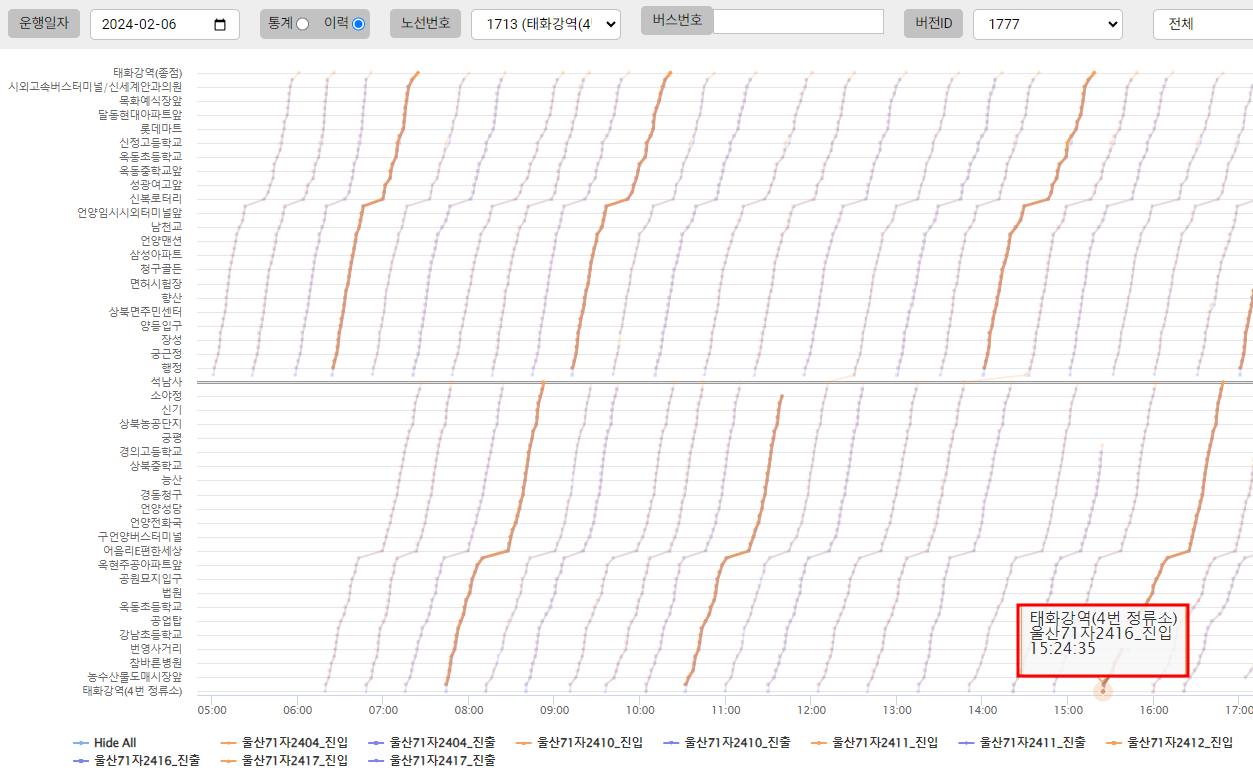Screen dimensions: 1253x778
Task: Open the 노선번호 route dropdown
Action: 545,25
